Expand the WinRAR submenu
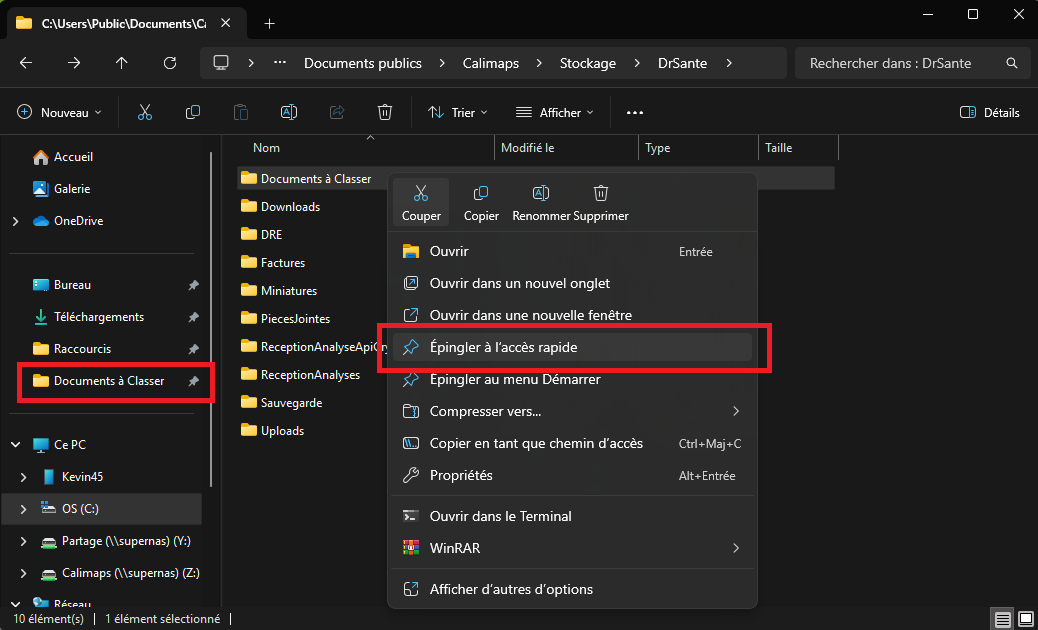Image resolution: width=1038 pixels, height=630 pixels. point(736,548)
